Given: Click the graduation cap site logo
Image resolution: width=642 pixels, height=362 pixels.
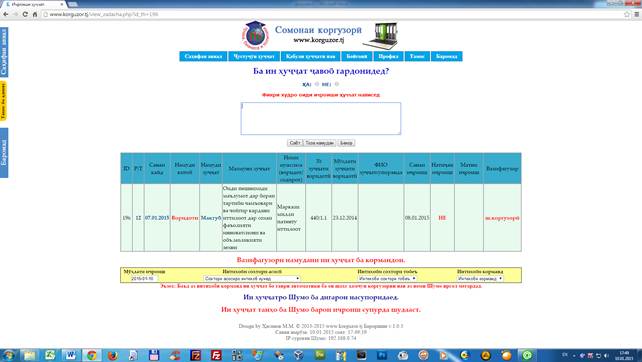Looking at the screenshot, I should pos(255,35).
